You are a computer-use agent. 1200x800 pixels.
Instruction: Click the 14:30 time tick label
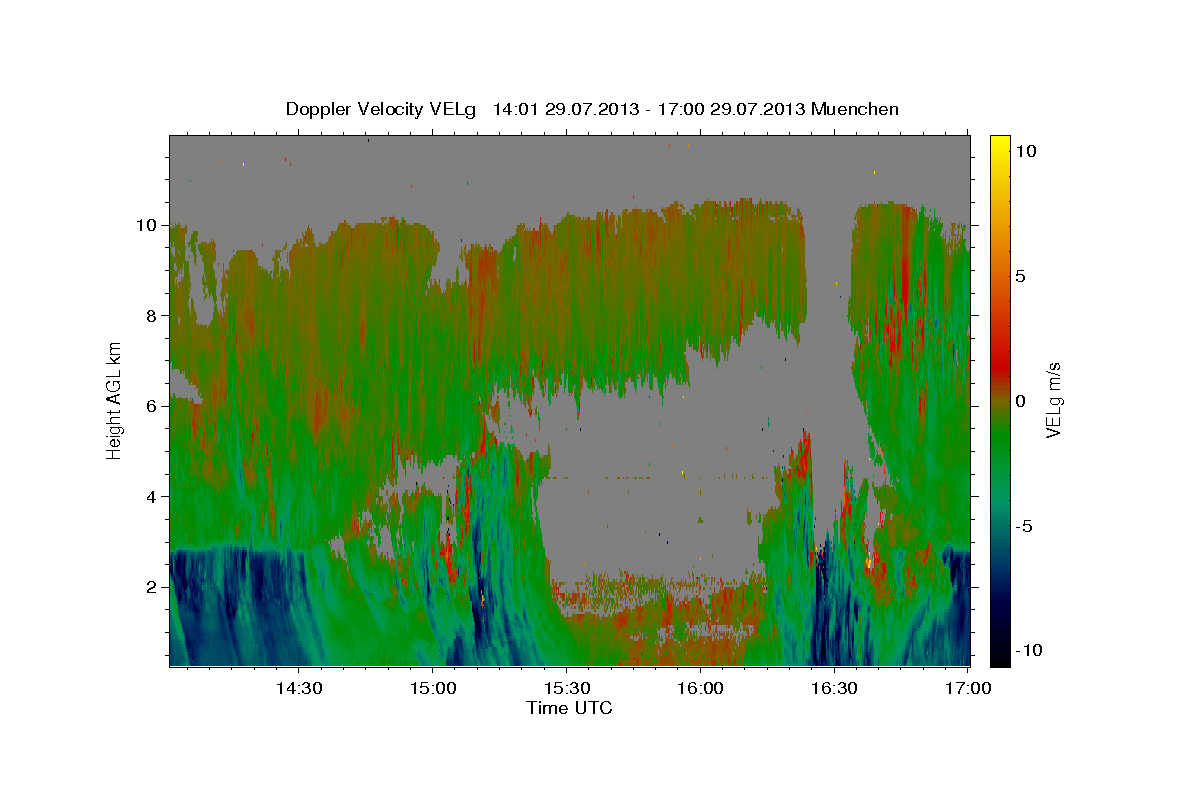click(299, 688)
